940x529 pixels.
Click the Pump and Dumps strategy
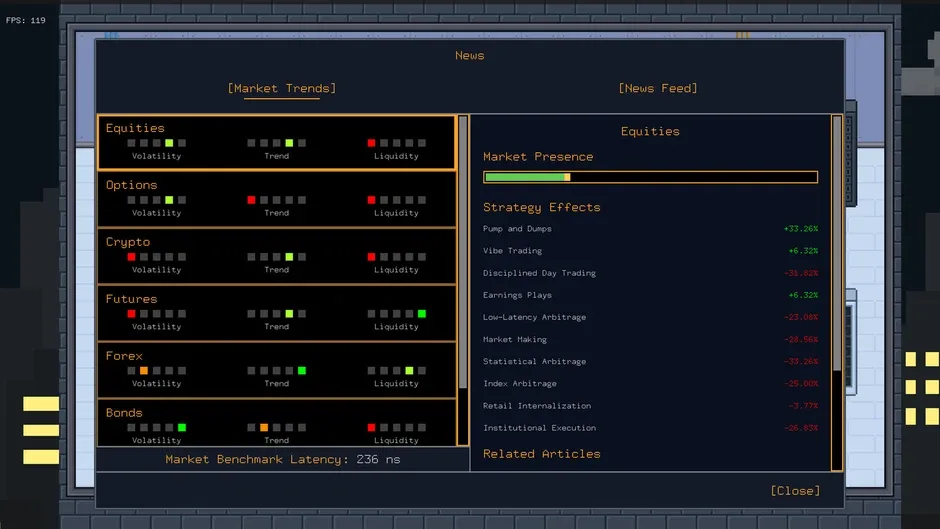pos(517,229)
